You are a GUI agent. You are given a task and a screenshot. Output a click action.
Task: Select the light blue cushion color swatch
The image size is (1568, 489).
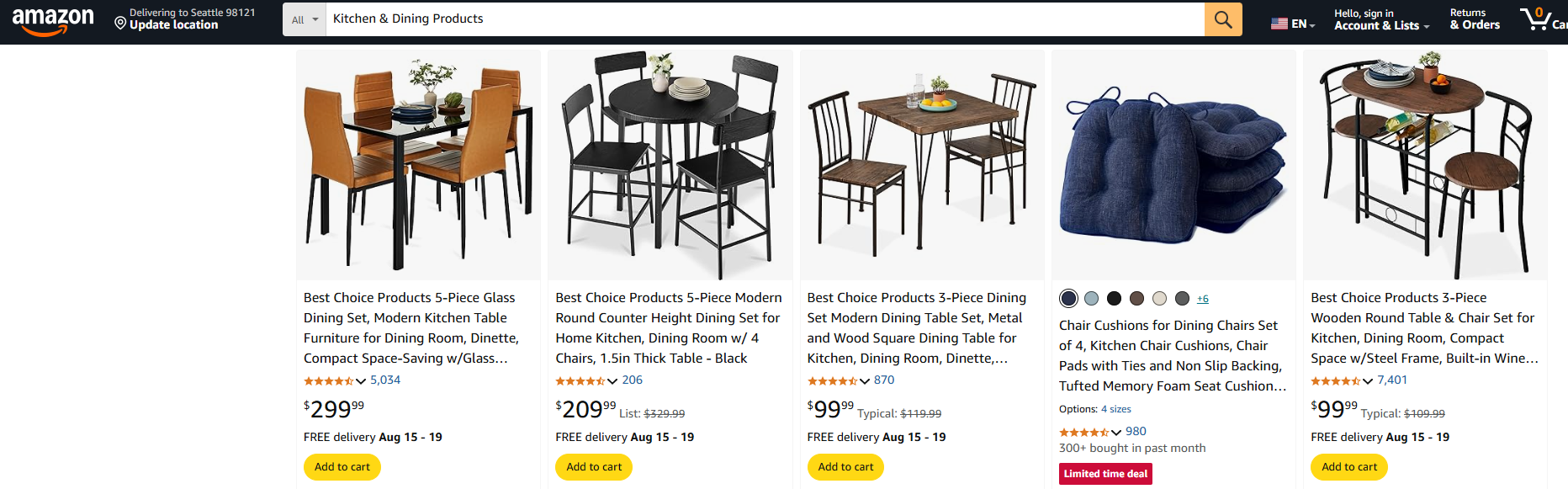coord(1091,297)
